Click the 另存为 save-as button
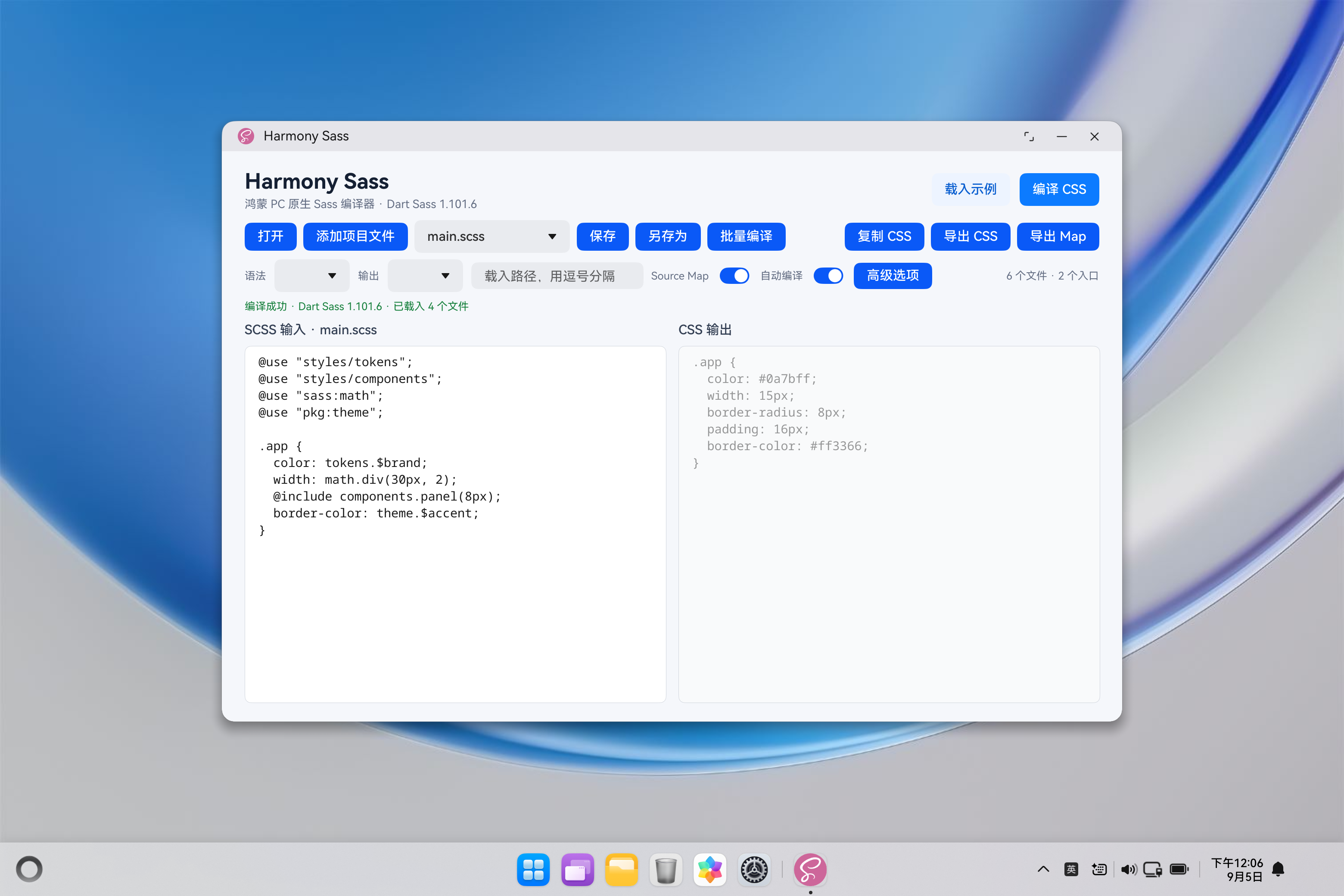Viewport: 1344px width, 896px height. click(668, 236)
